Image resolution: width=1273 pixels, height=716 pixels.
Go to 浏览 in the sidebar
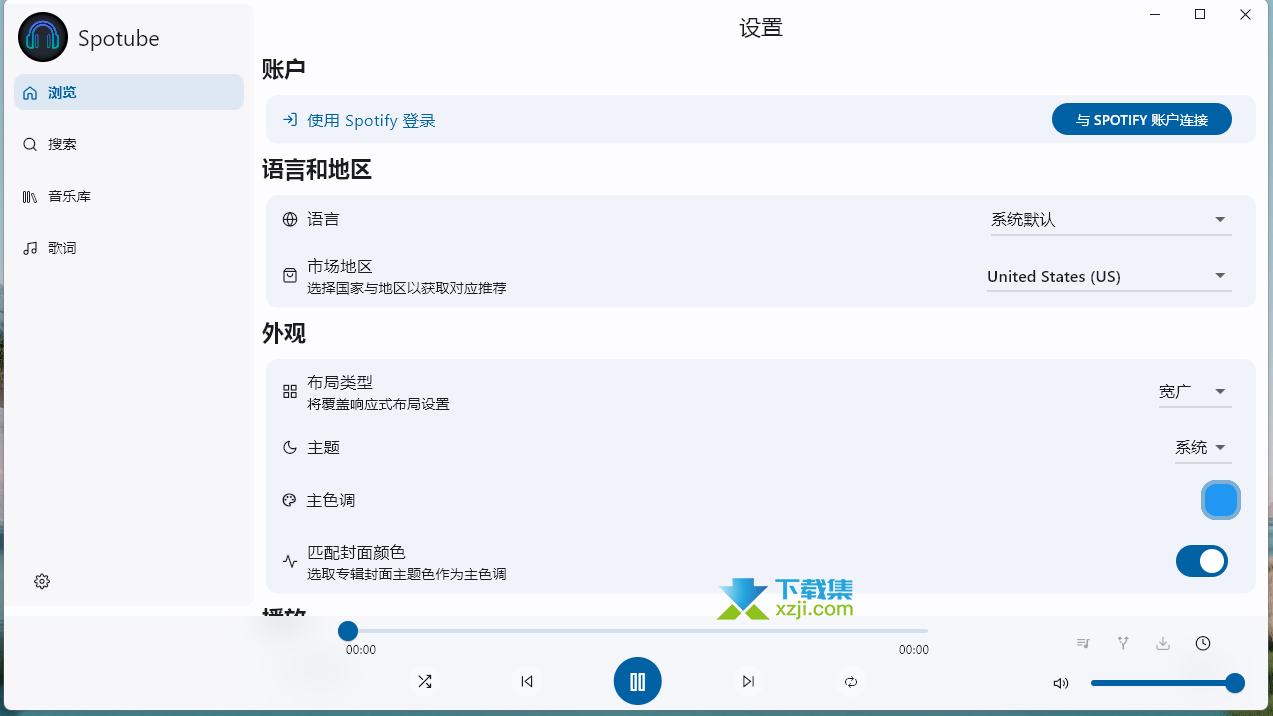coord(129,92)
